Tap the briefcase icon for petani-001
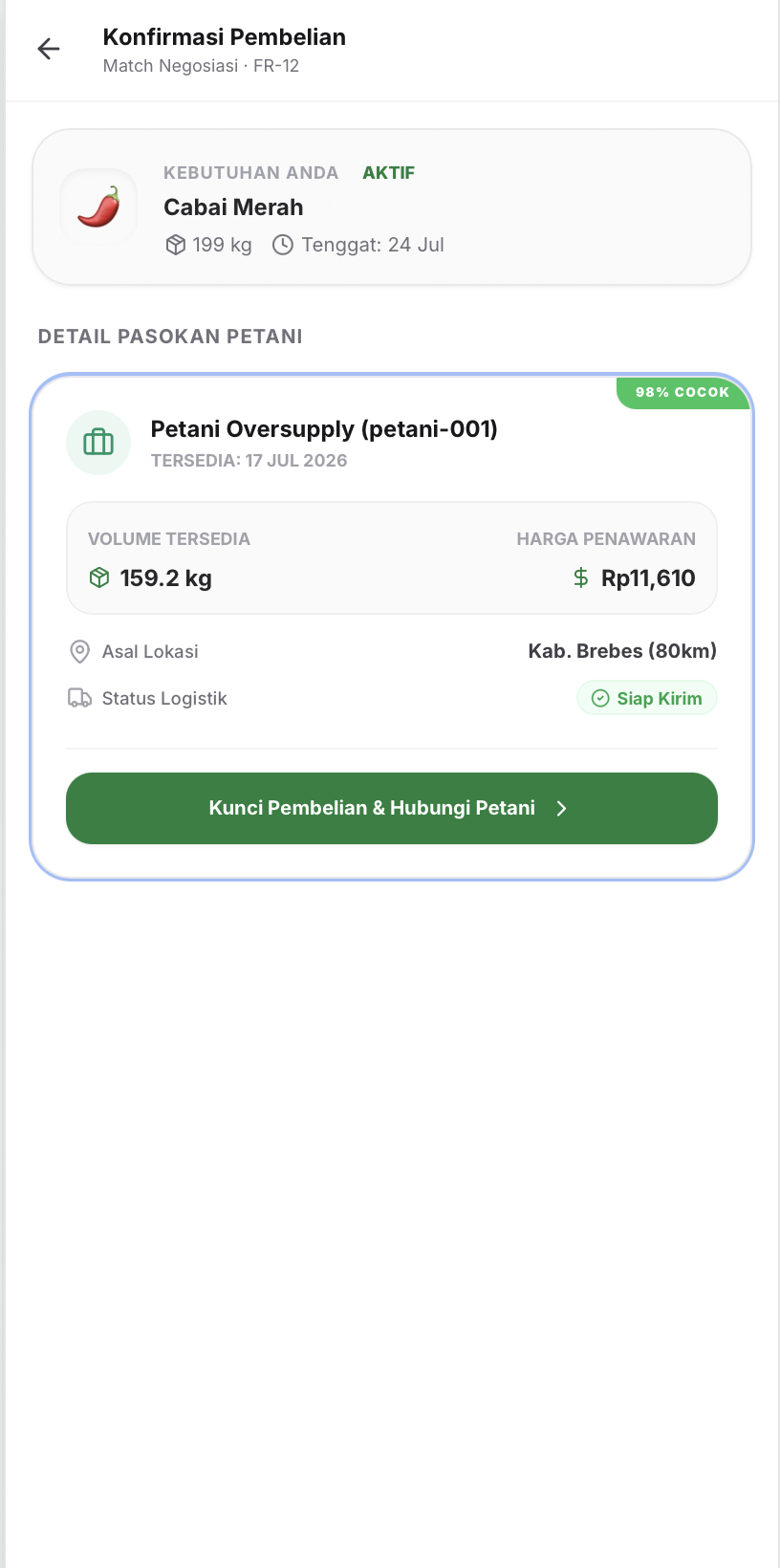Screen dimensions: 780x1568 (x=98, y=443)
